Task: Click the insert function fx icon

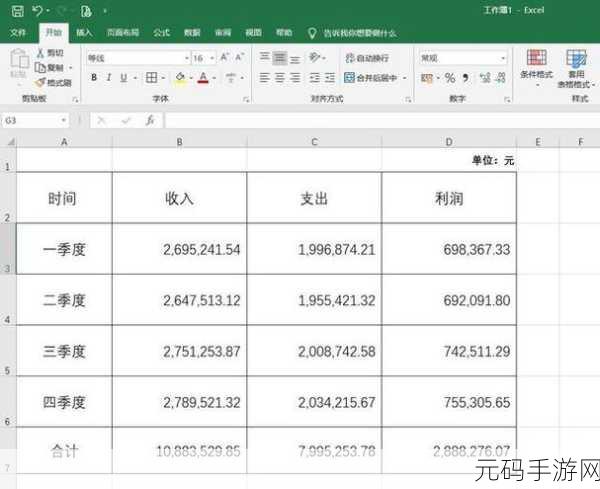Action: click(x=150, y=121)
